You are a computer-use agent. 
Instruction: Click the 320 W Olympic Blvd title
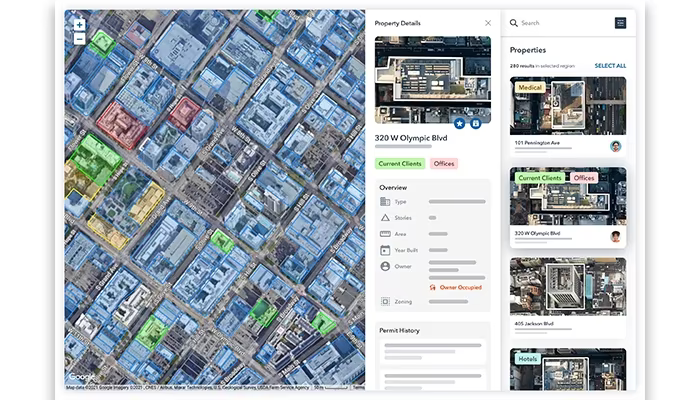click(x=411, y=138)
